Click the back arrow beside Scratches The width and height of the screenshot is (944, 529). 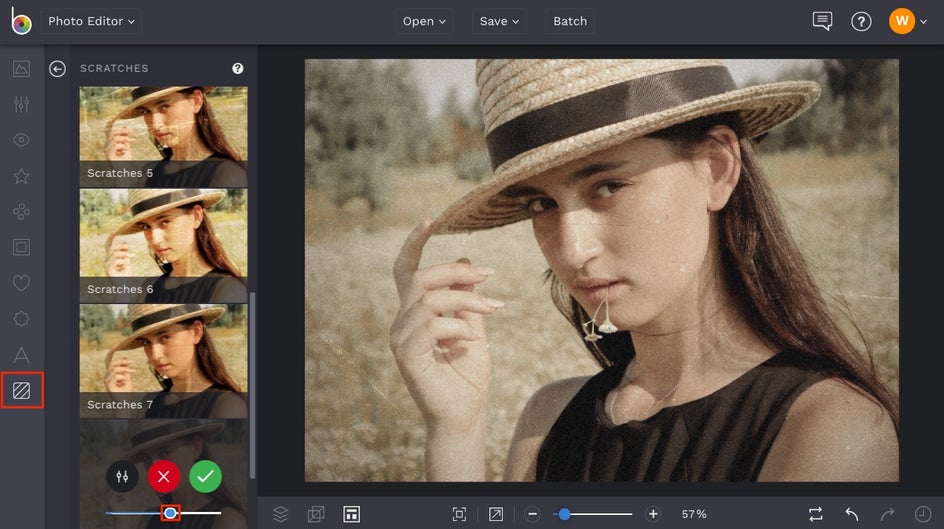click(58, 69)
